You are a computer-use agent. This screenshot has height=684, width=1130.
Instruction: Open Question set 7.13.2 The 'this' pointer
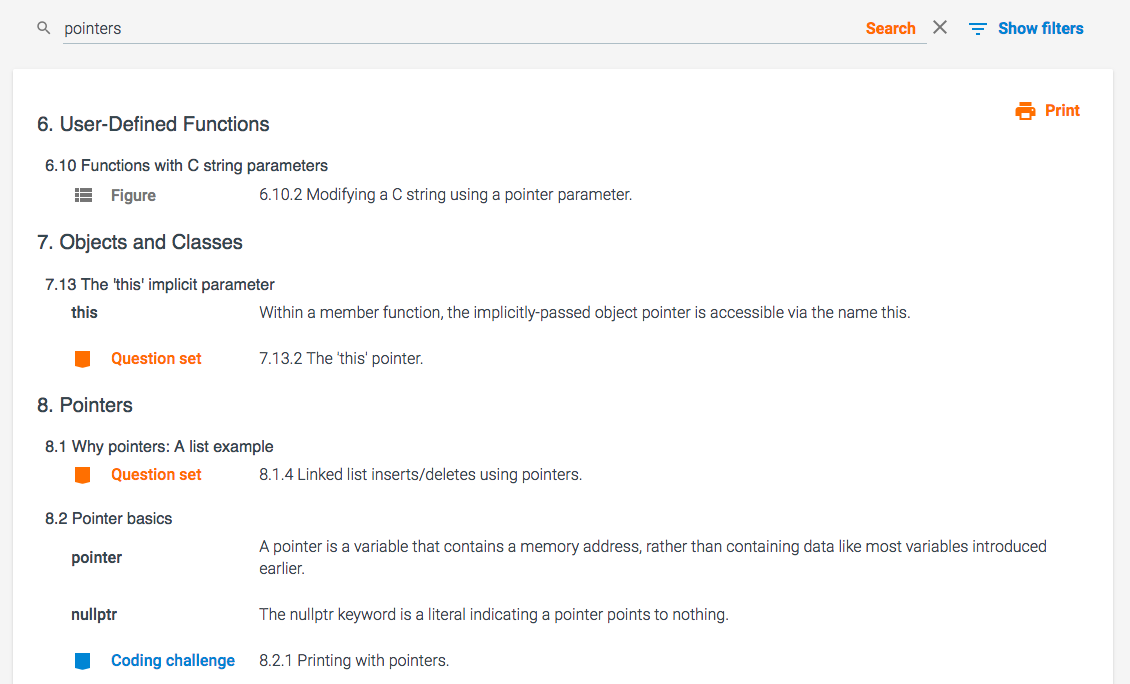coord(341,358)
